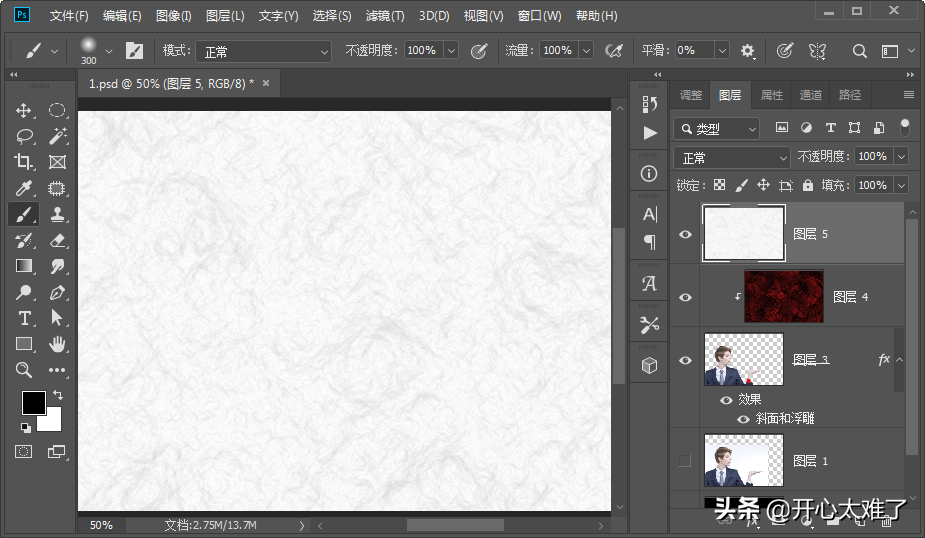Click the 1.psd document tab

171,83
